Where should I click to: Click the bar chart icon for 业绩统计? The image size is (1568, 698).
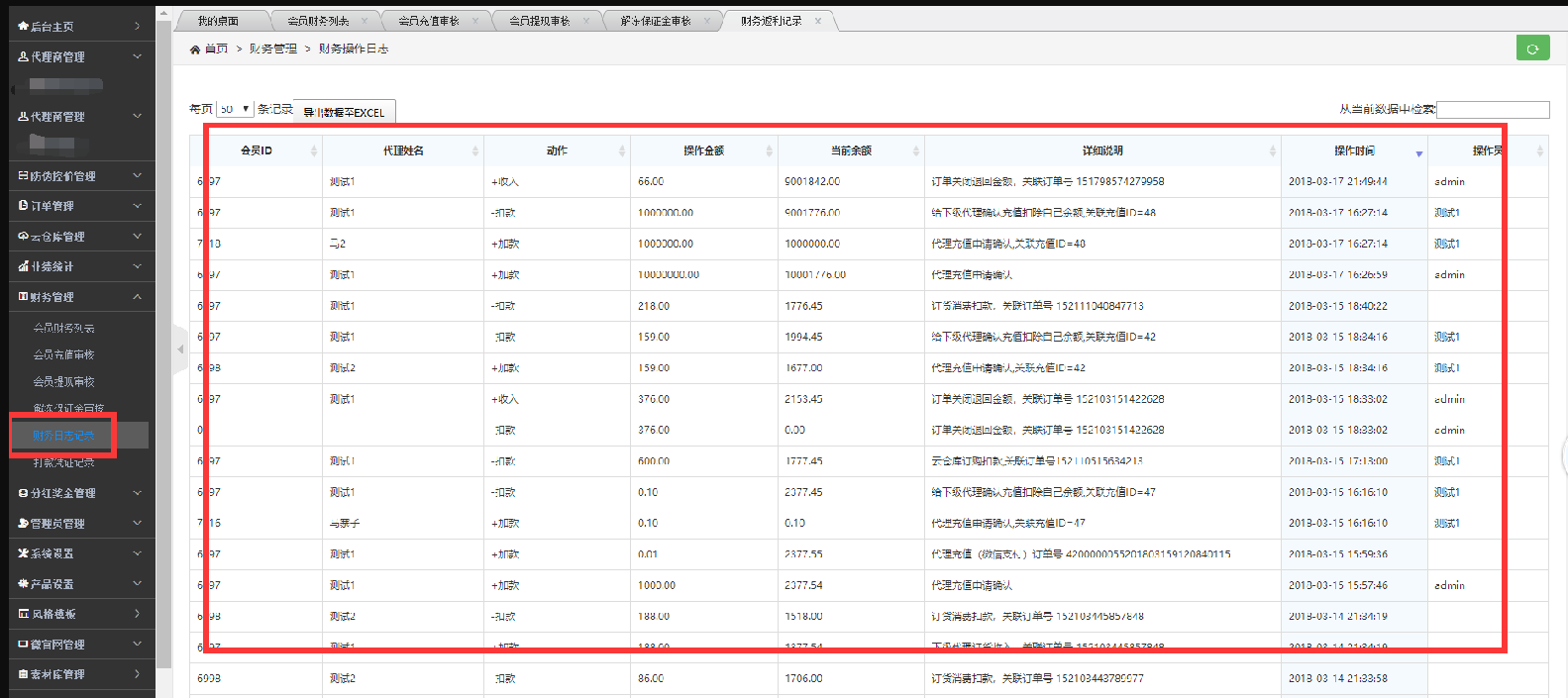click(23, 266)
